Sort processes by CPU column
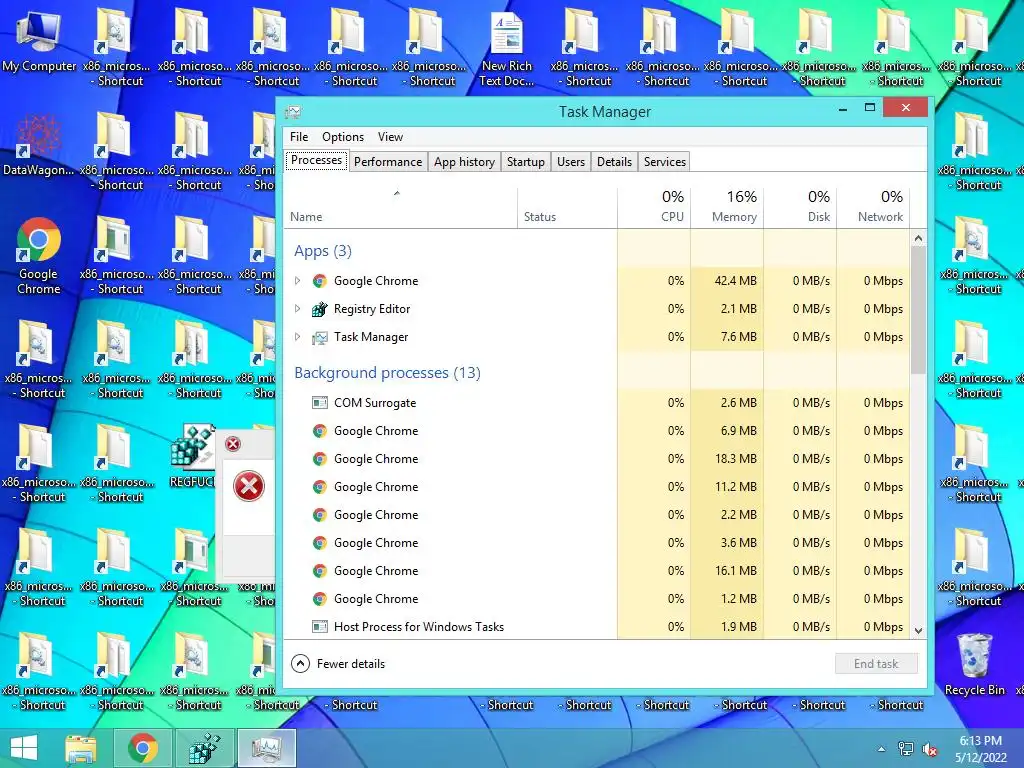The height and width of the screenshot is (768, 1024). coord(654,208)
